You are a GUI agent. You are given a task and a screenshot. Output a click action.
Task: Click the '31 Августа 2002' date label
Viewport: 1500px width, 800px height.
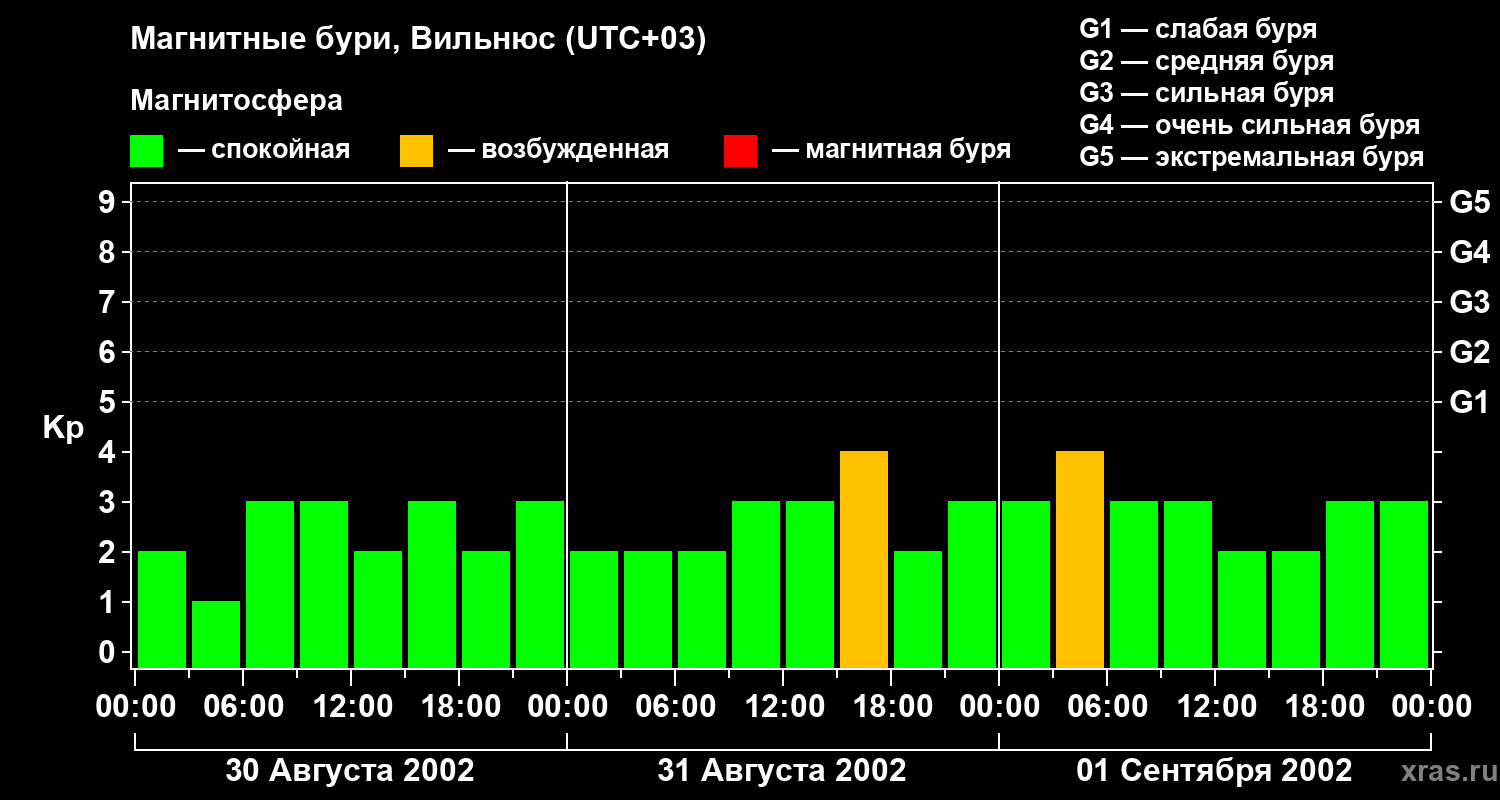(782, 771)
